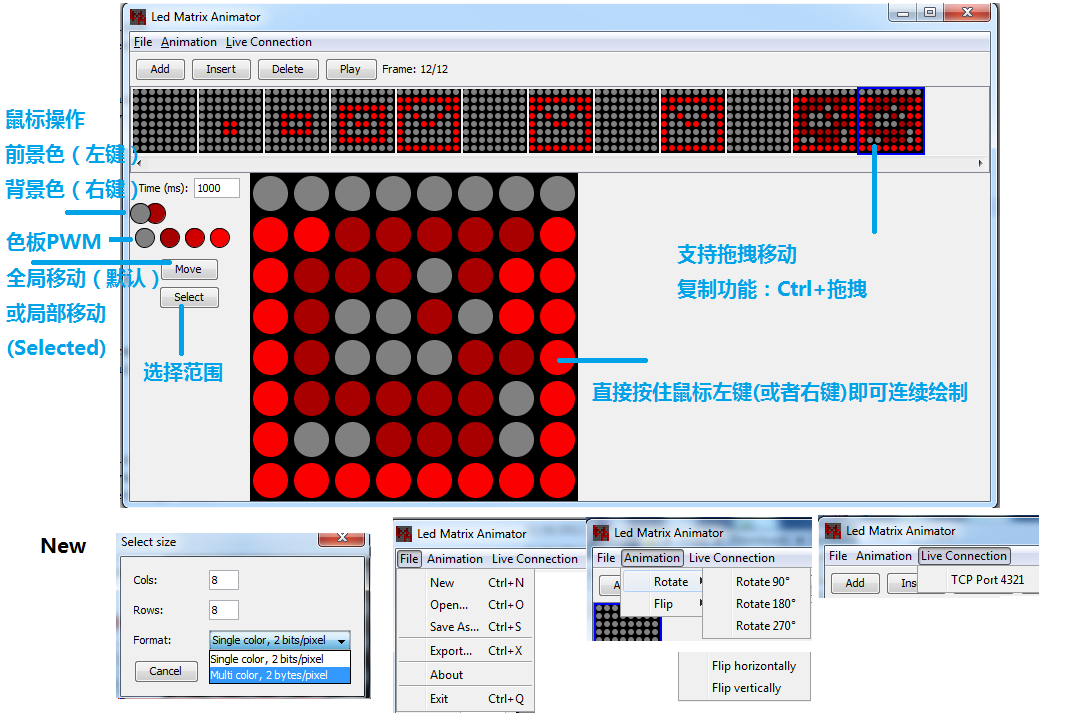Cancel the Select size dialog
Screen dimensions: 1079x725
165,671
